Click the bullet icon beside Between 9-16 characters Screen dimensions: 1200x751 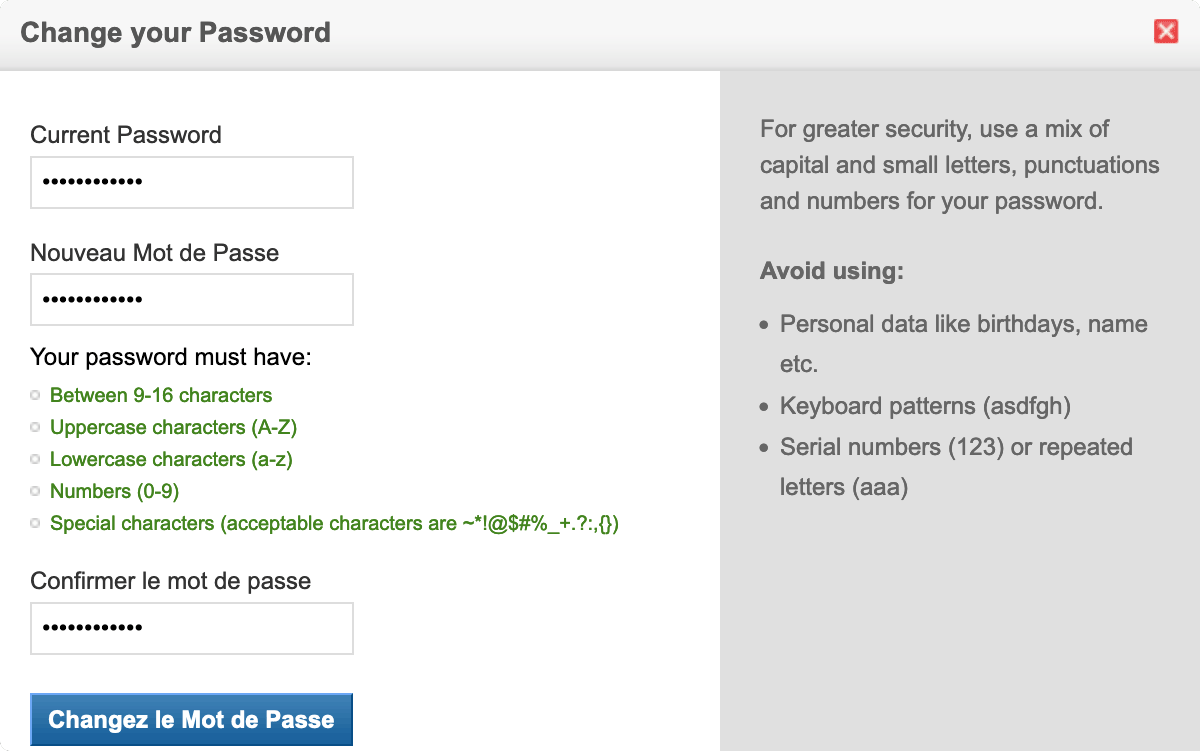tap(36, 396)
